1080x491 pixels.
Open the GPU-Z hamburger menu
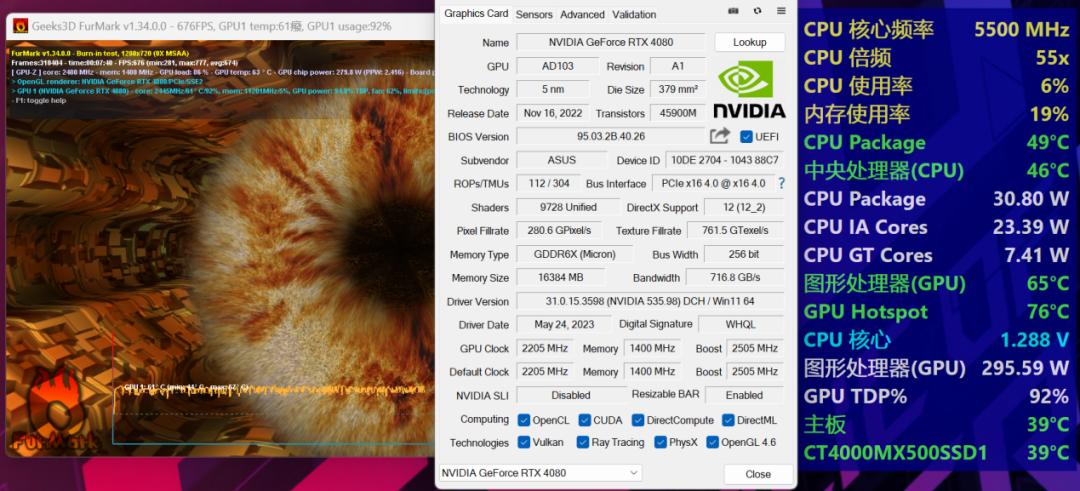[781, 11]
